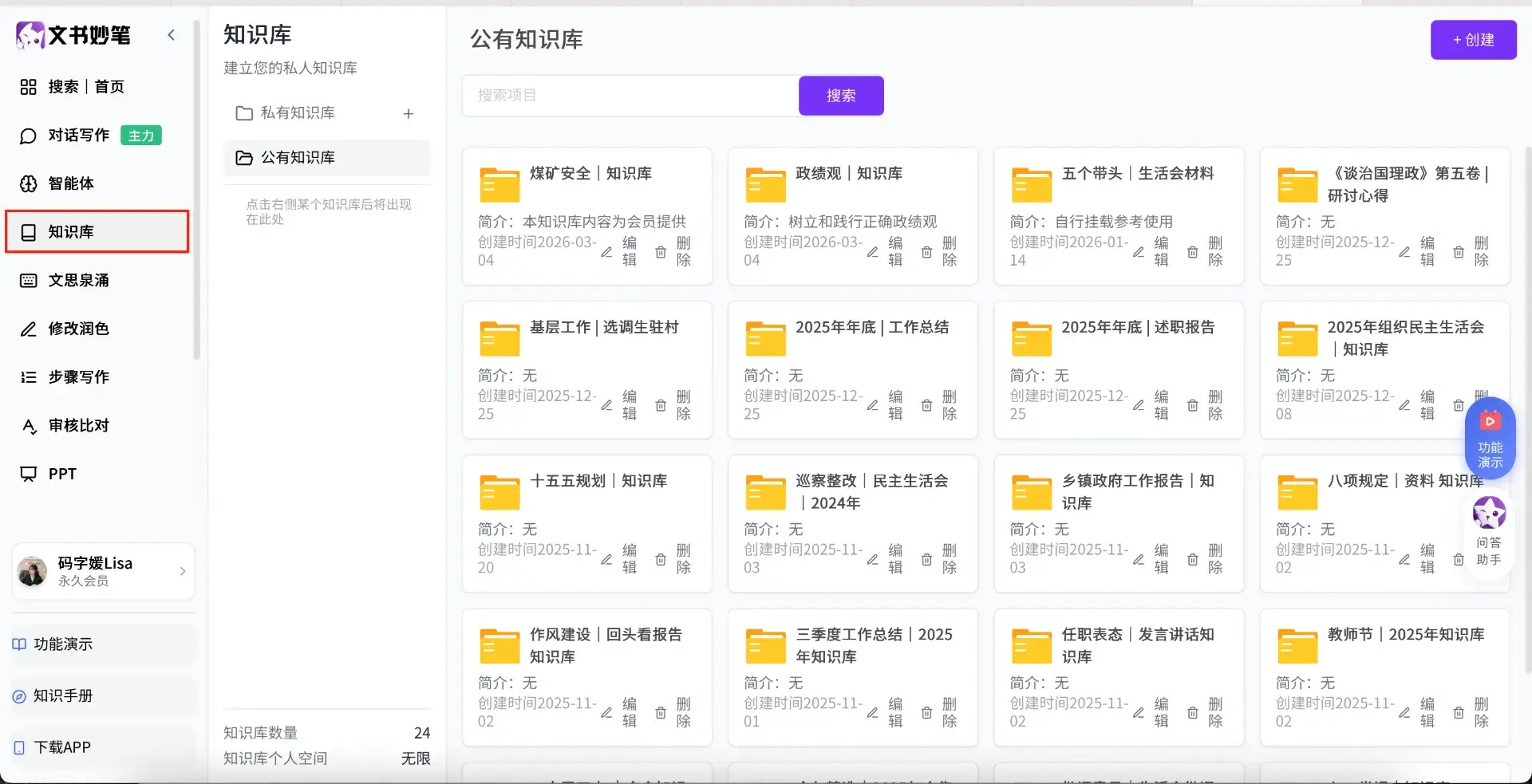Image resolution: width=1532 pixels, height=784 pixels.
Task: Click the 文思泉涌 keyboard icon
Action: [29, 280]
